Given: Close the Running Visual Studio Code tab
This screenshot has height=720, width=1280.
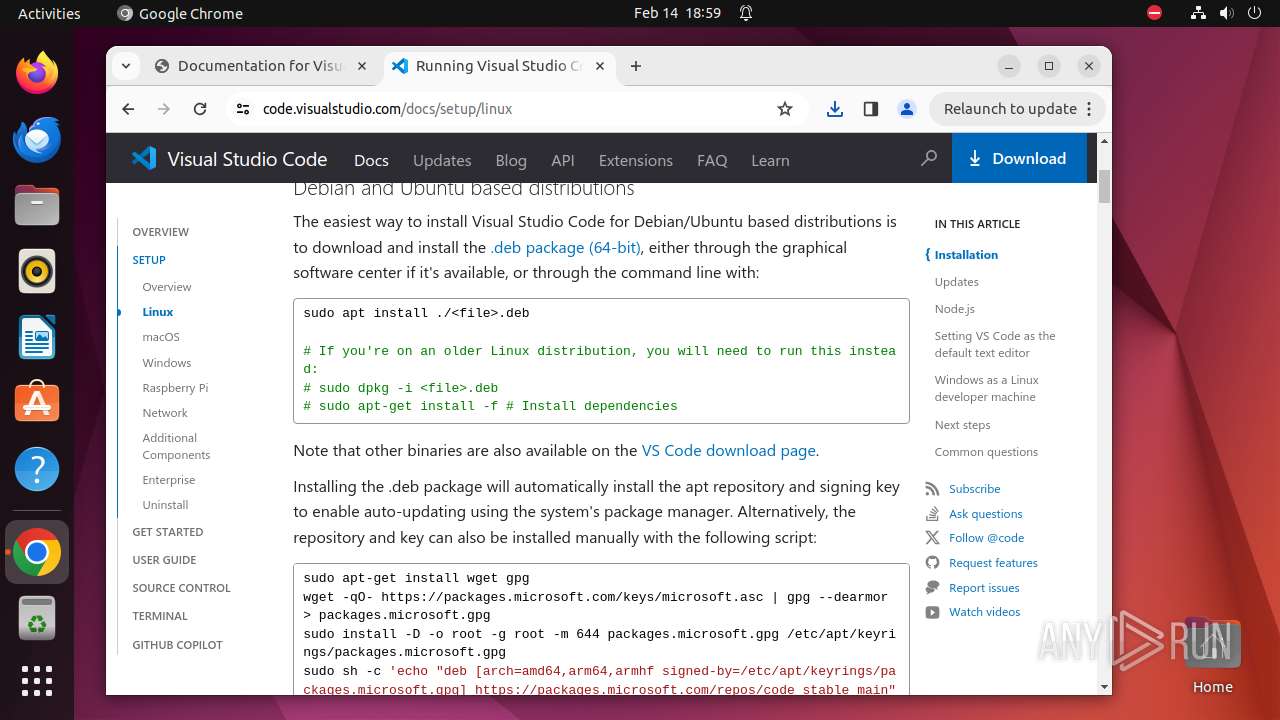Looking at the screenshot, I should [600, 66].
